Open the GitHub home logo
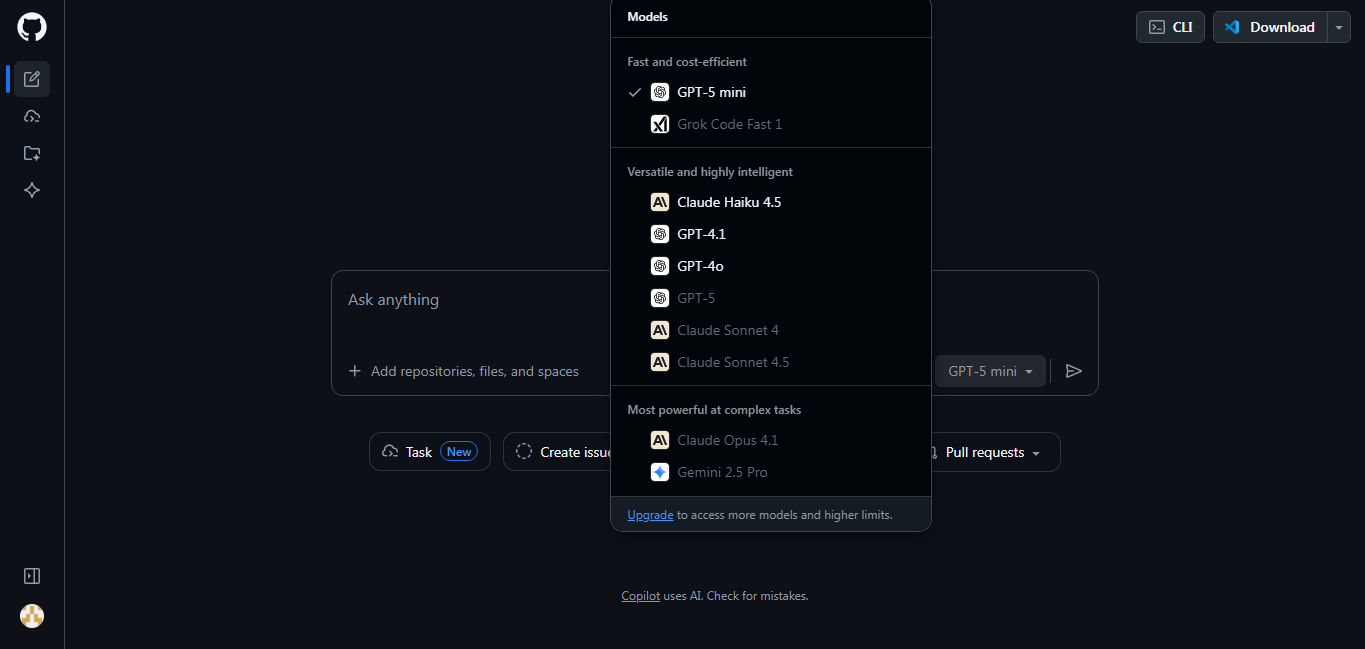The width and height of the screenshot is (1365, 649). tap(31, 27)
